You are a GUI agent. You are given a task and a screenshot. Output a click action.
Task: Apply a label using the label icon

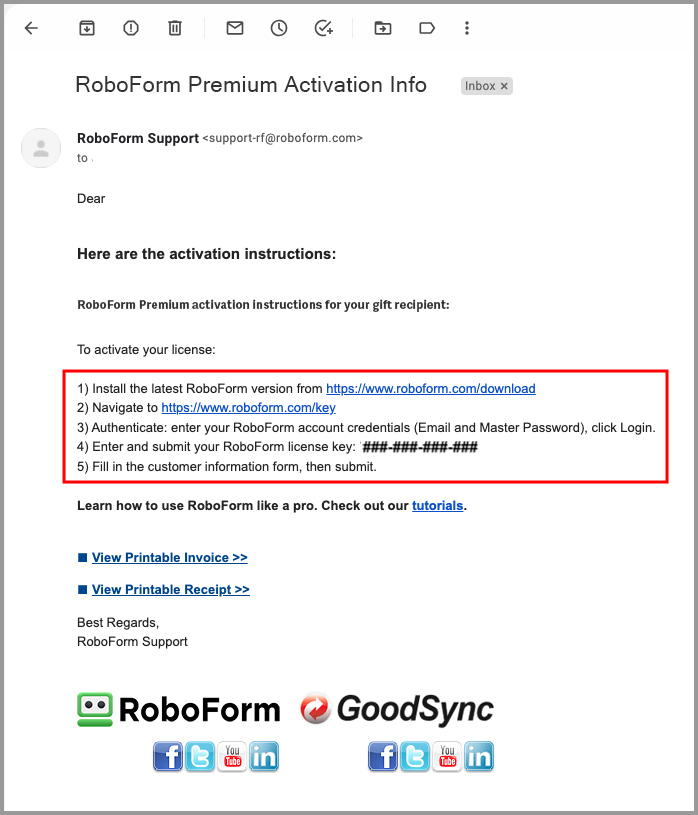(426, 28)
